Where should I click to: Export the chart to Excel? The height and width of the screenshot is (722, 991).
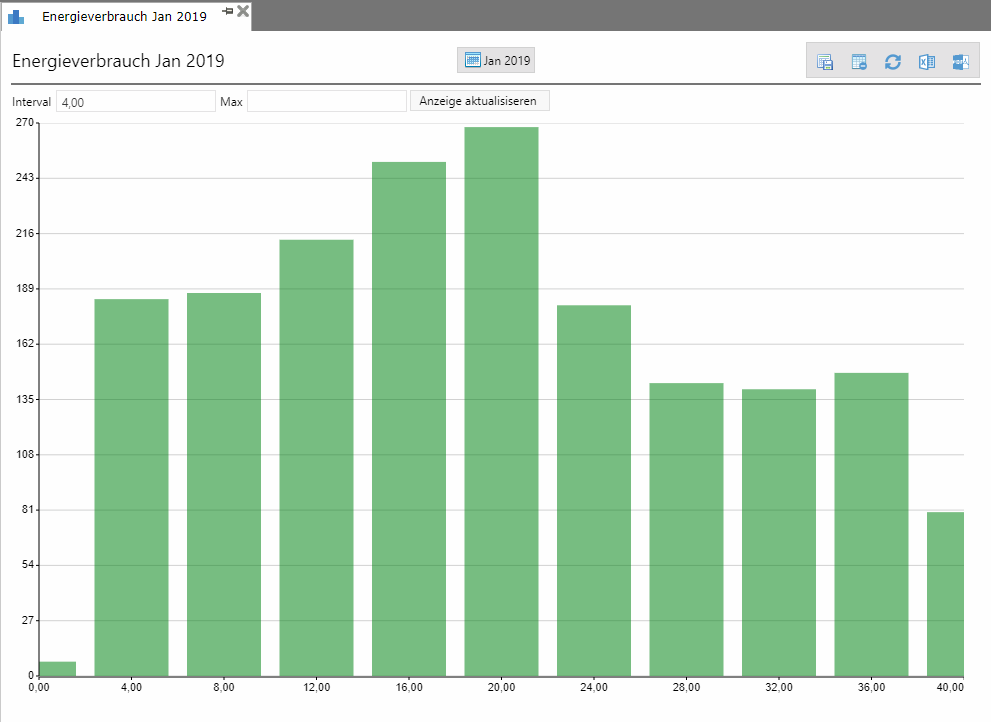[927, 62]
